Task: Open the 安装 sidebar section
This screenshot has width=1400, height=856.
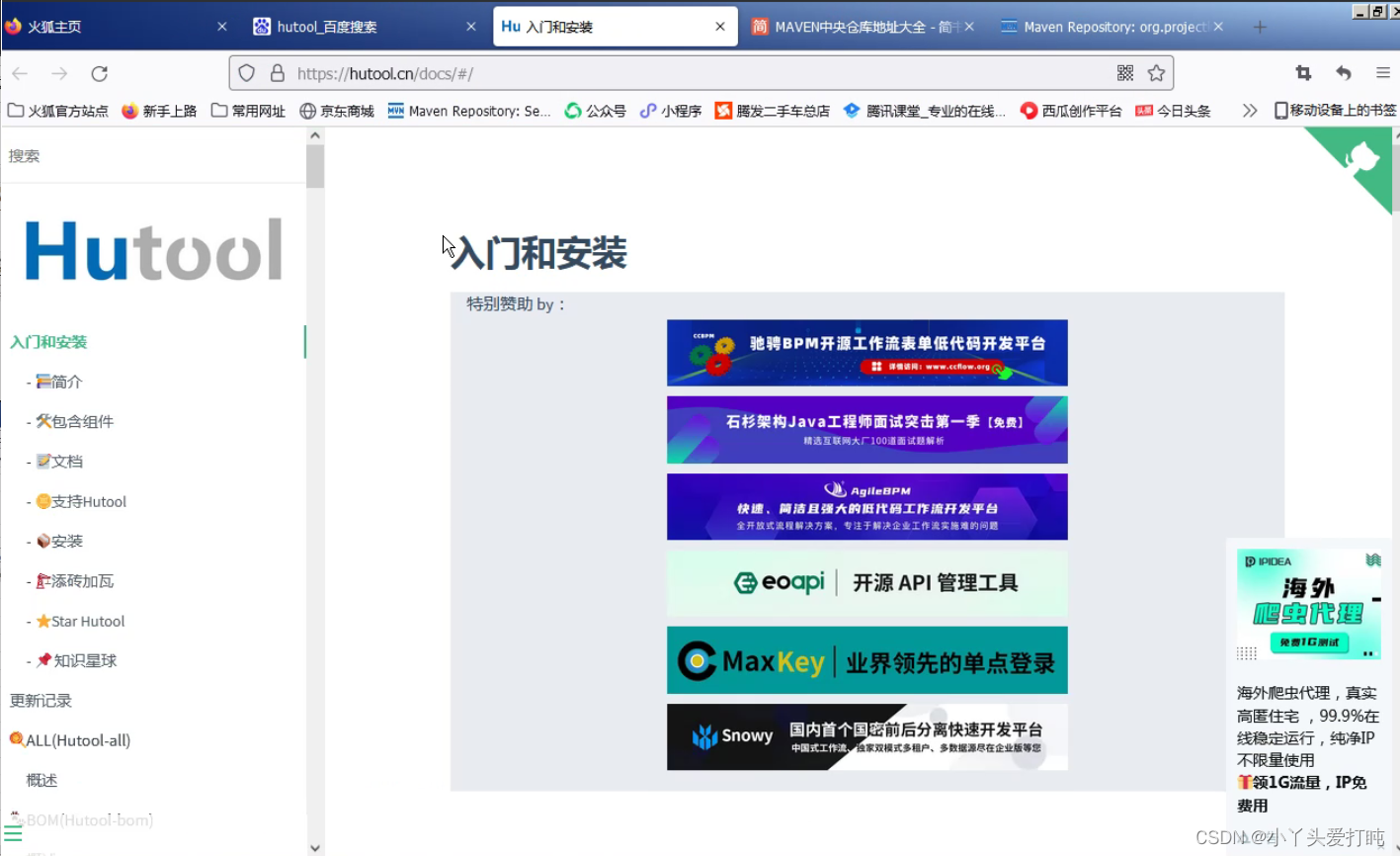Action: tap(59, 542)
